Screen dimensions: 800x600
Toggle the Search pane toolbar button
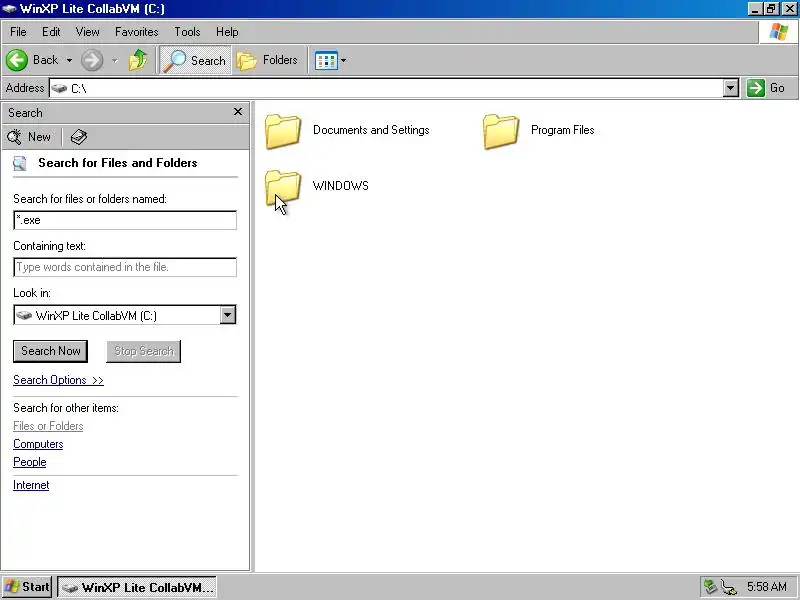pos(195,60)
